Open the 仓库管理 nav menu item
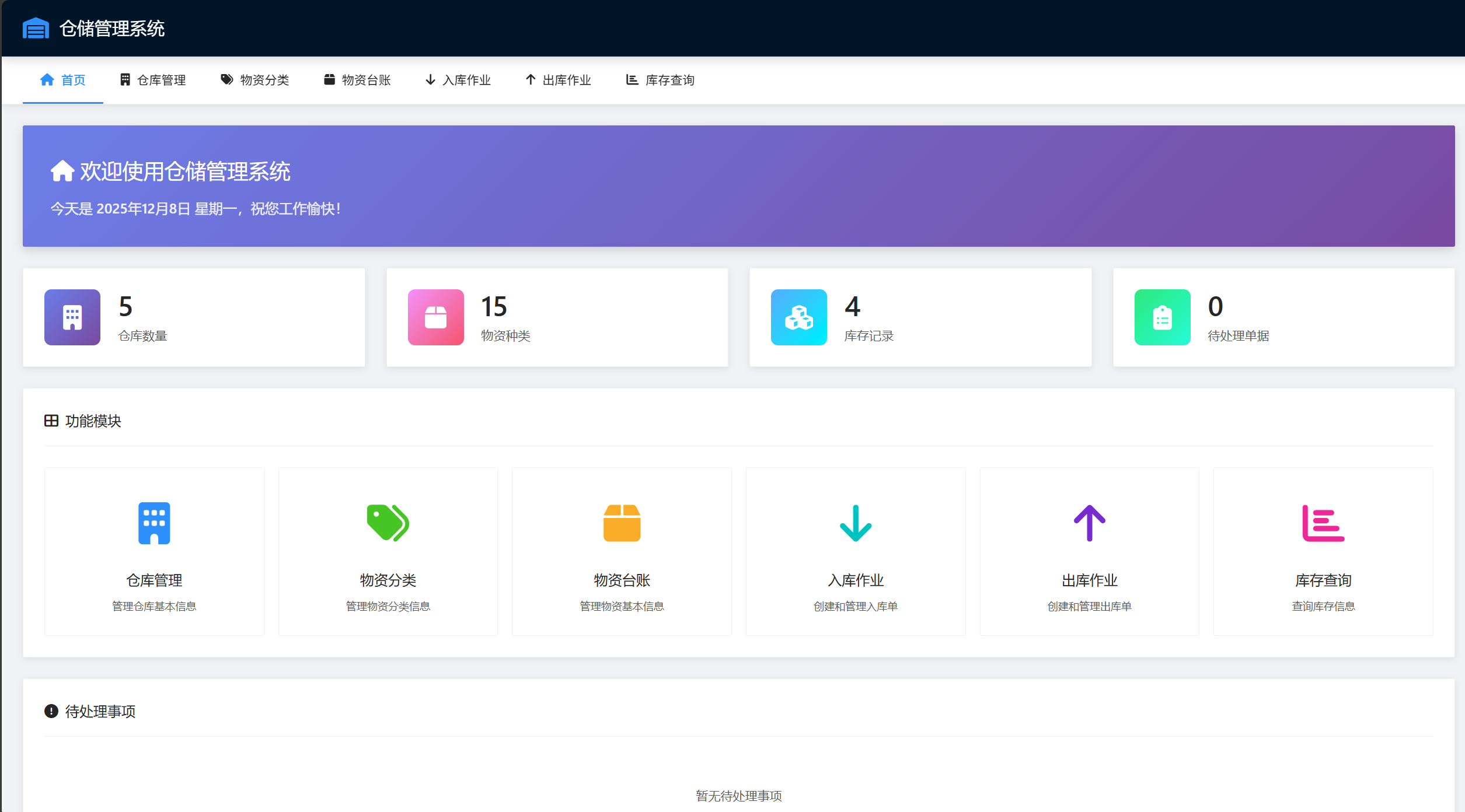This screenshot has width=1465, height=812. [x=153, y=80]
